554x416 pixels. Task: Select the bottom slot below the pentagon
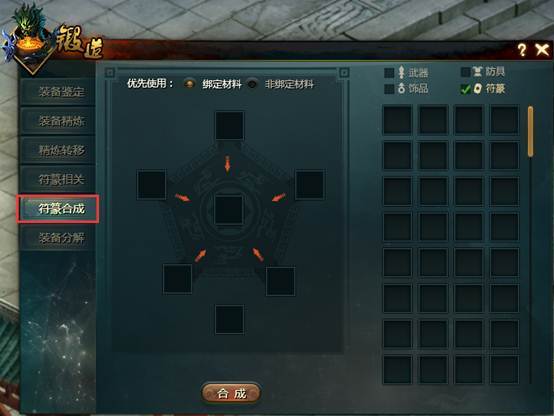click(x=229, y=320)
